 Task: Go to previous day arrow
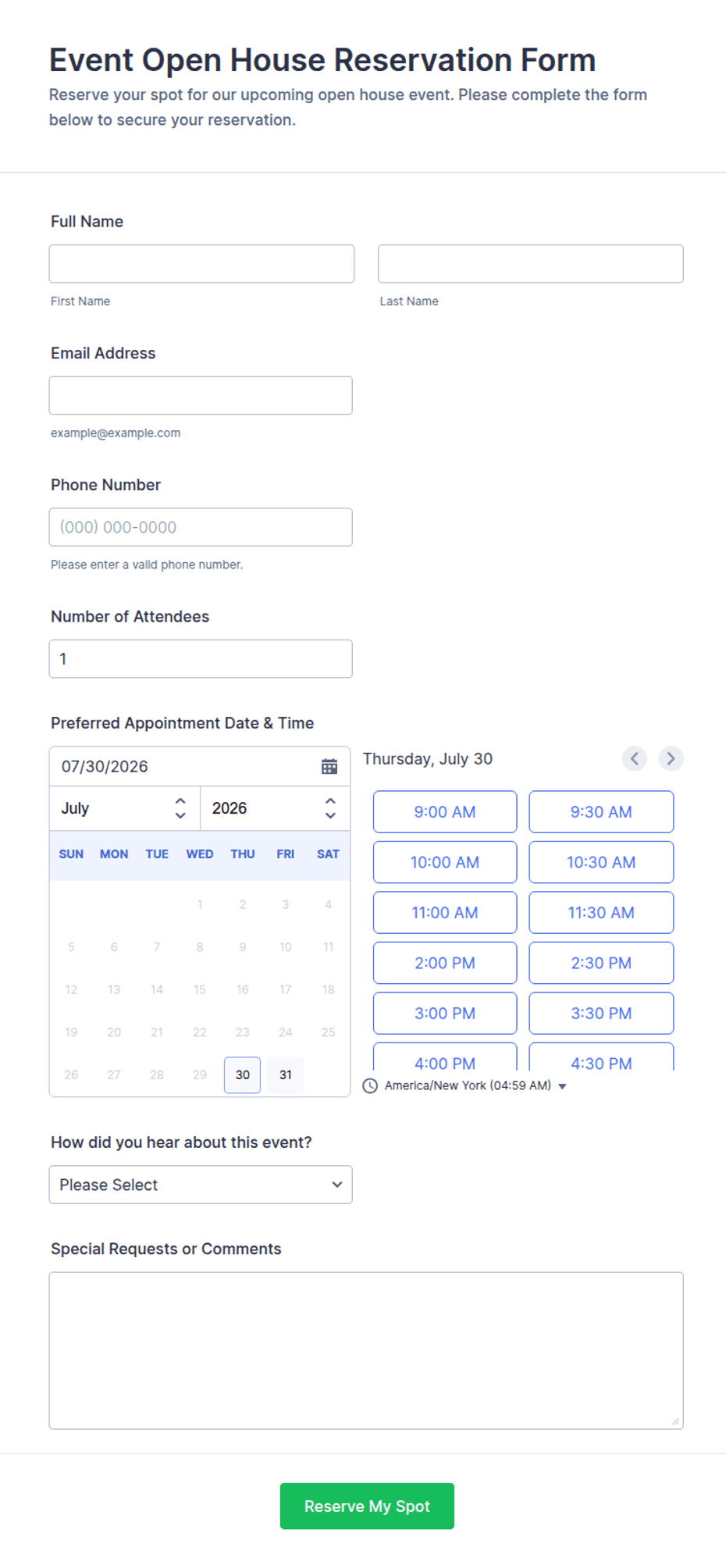point(634,758)
